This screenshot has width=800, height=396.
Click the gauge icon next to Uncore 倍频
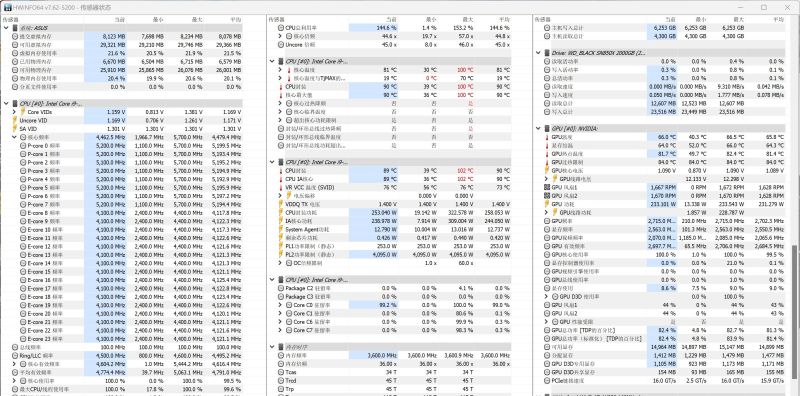click(281, 45)
